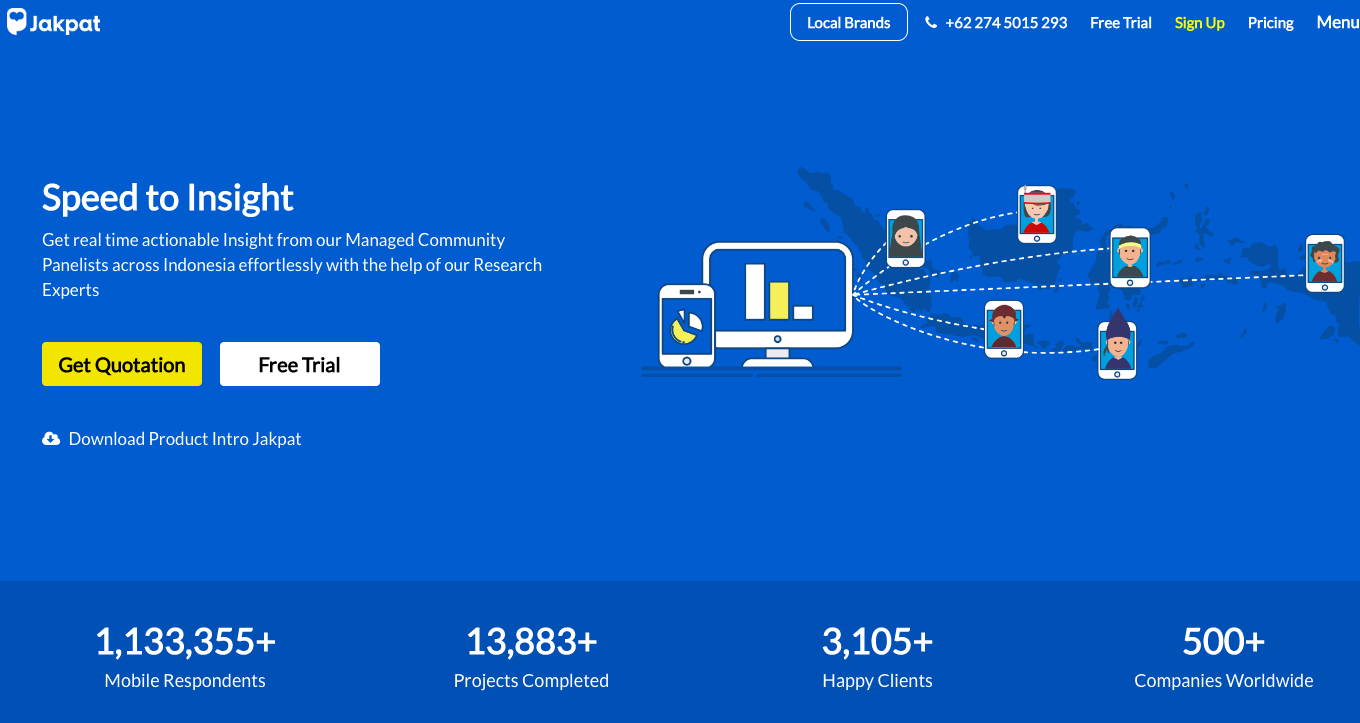The image size is (1360, 723).
Task: Open the Local Brands page
Action: 848,23
